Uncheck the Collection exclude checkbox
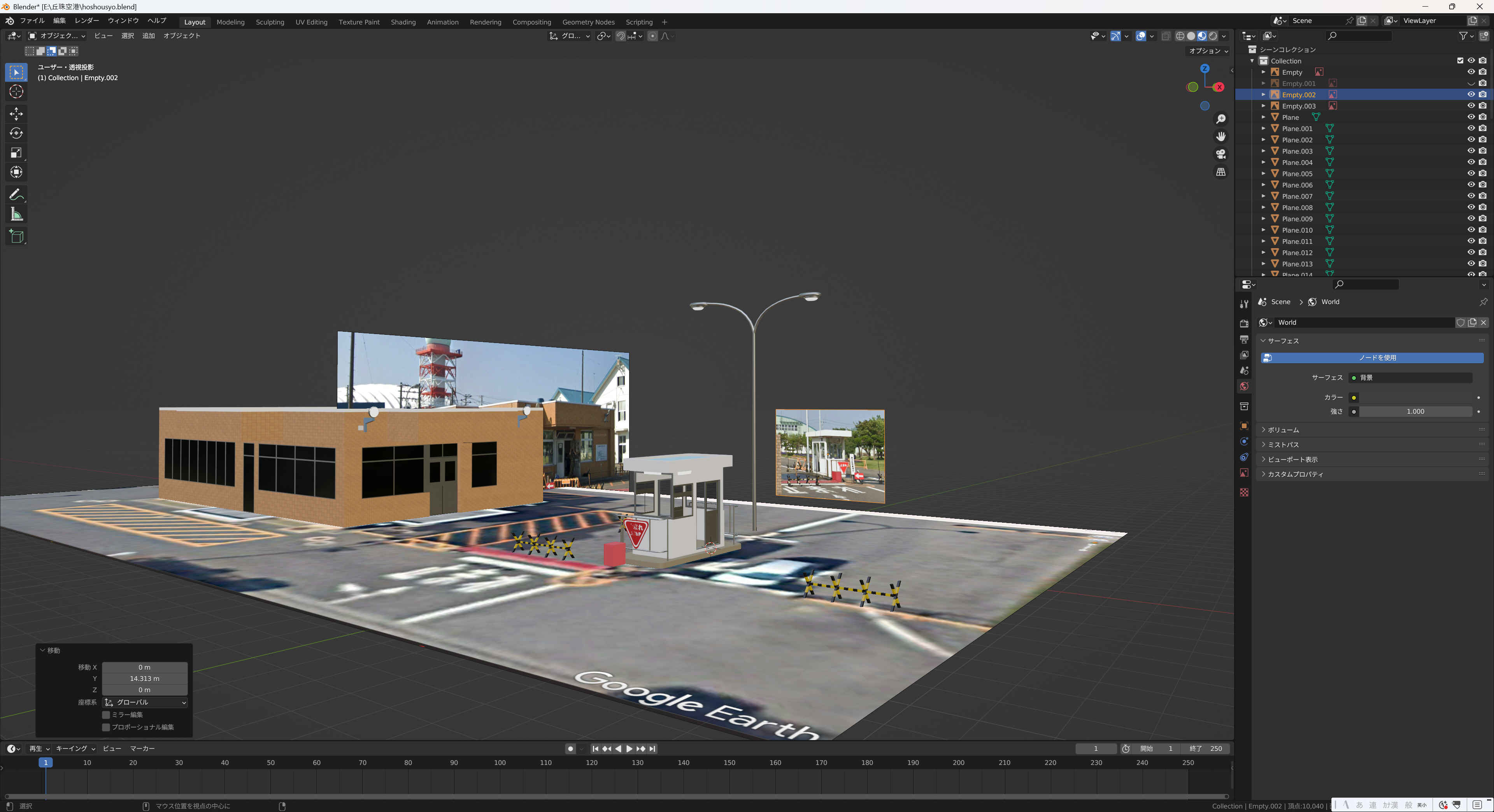1494x812 pixels. [1461, 61]
